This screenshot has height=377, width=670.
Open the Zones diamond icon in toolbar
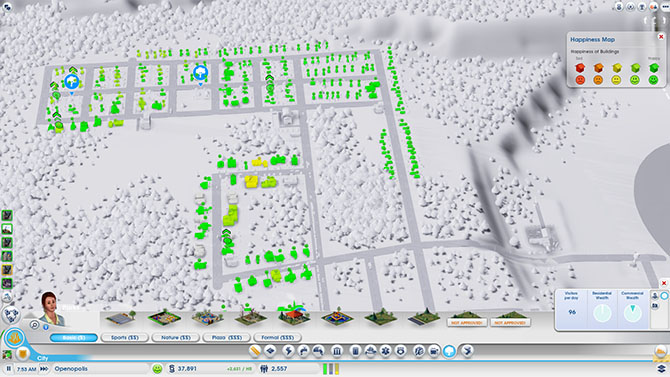coord(271,351)
